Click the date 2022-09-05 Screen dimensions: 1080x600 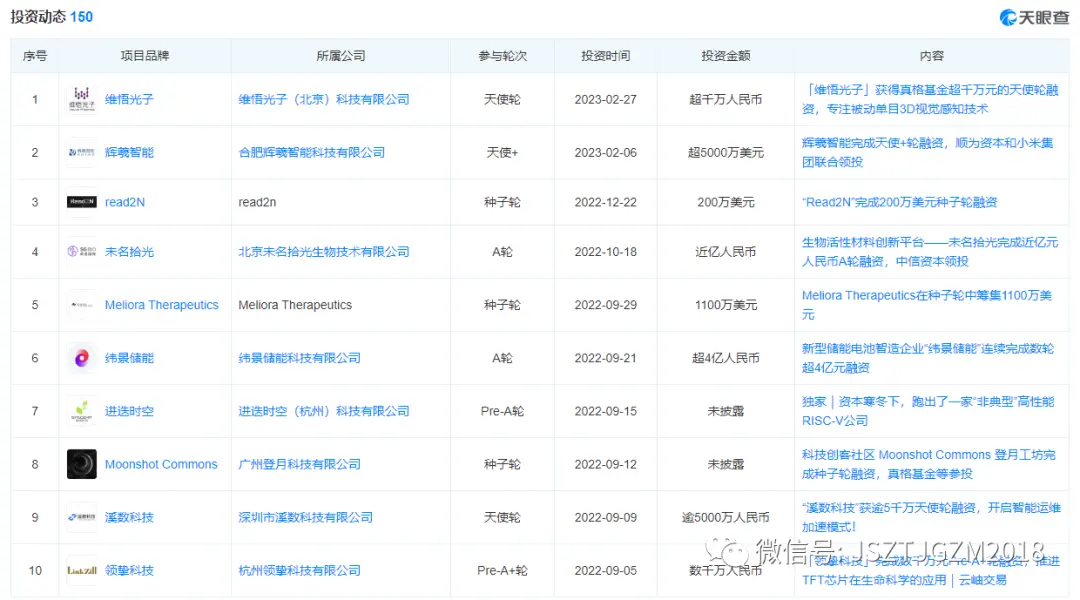click(605, 570)
